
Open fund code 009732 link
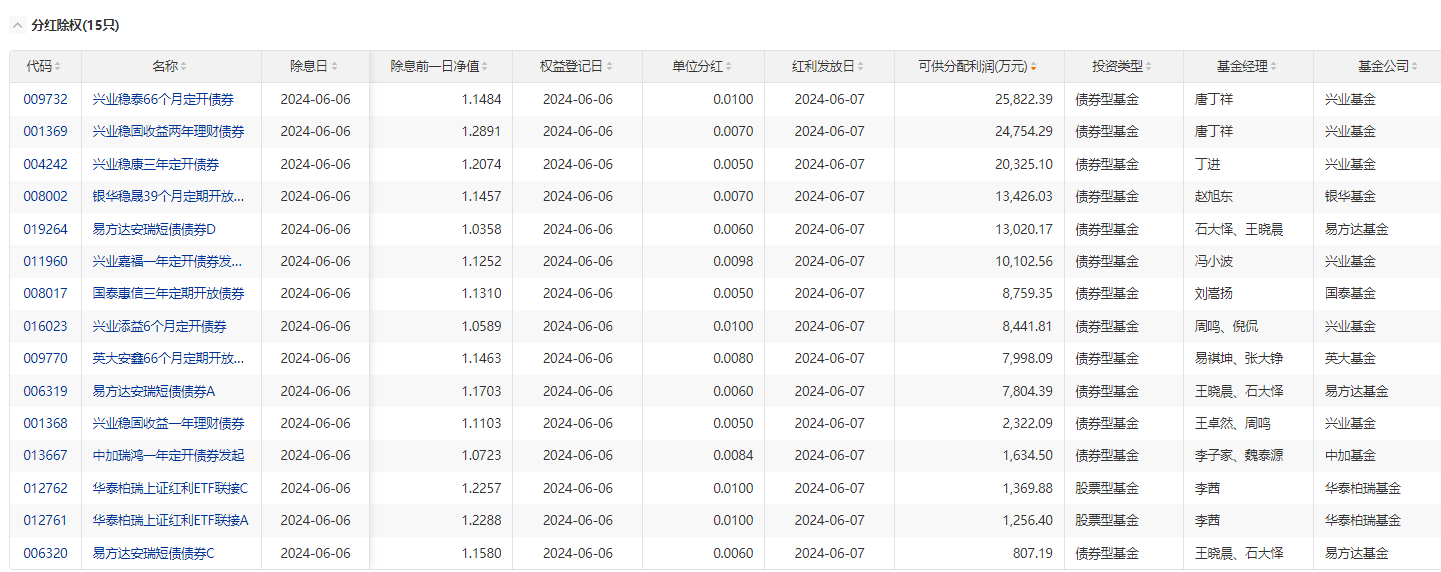pyautogui.click(x=45, y=99)
